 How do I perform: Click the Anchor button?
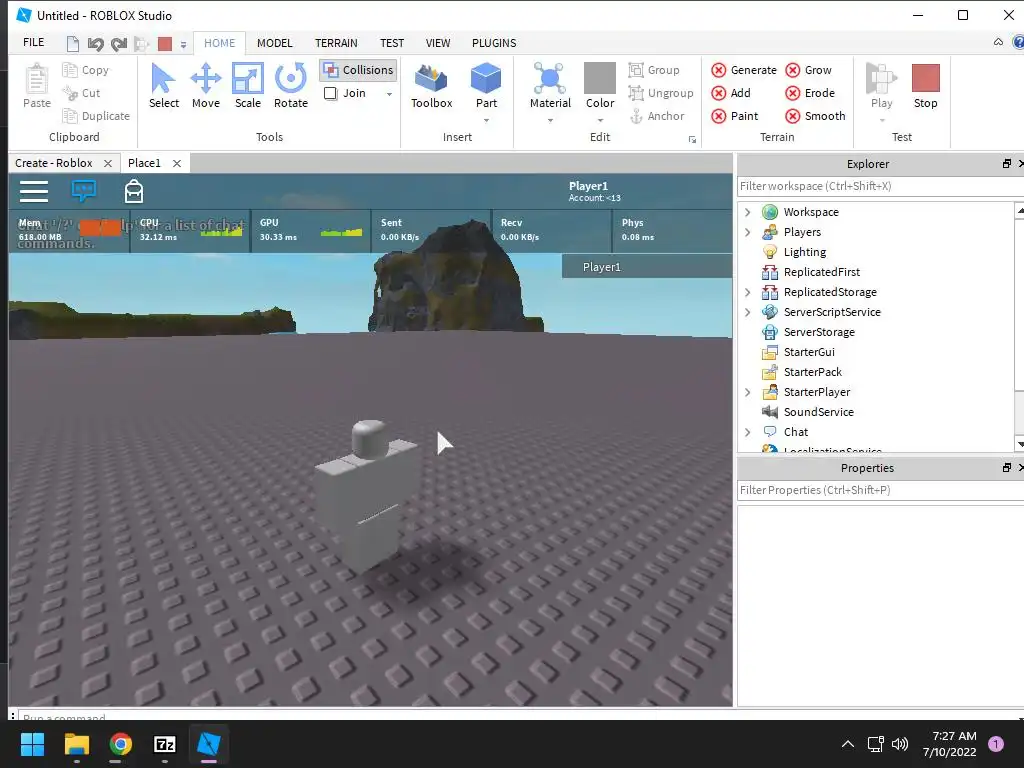656,116
